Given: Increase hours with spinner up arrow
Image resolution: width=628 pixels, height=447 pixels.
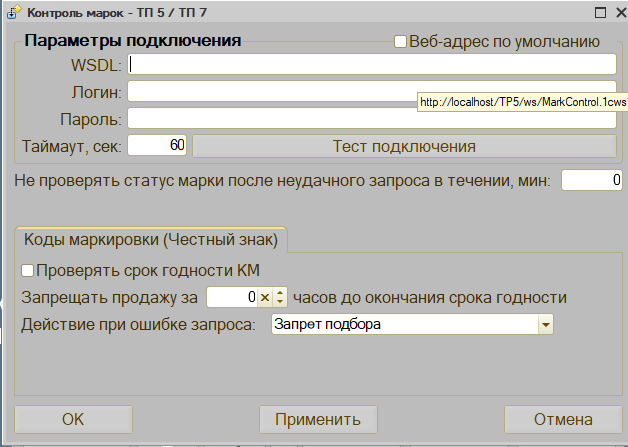Looking at the screenshot, I should [x=280, y=293].
